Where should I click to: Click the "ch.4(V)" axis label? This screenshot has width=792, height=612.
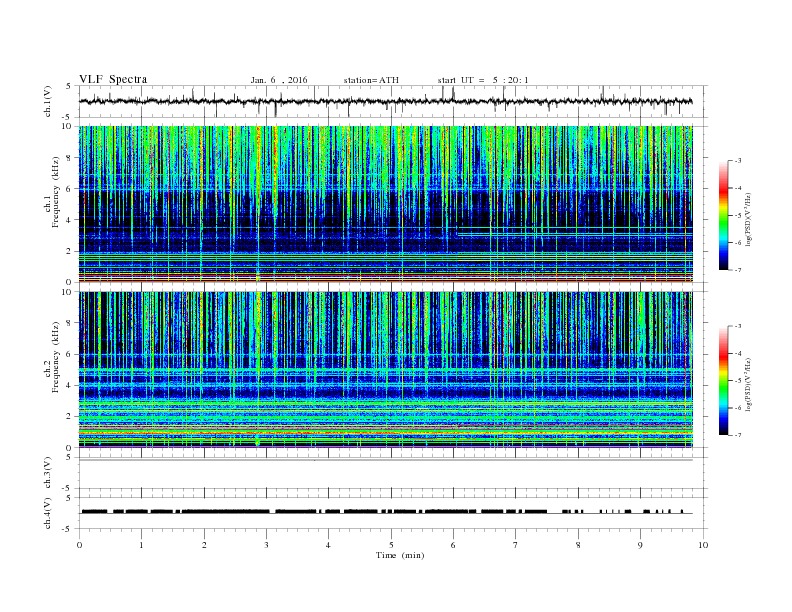click(47, 513)
